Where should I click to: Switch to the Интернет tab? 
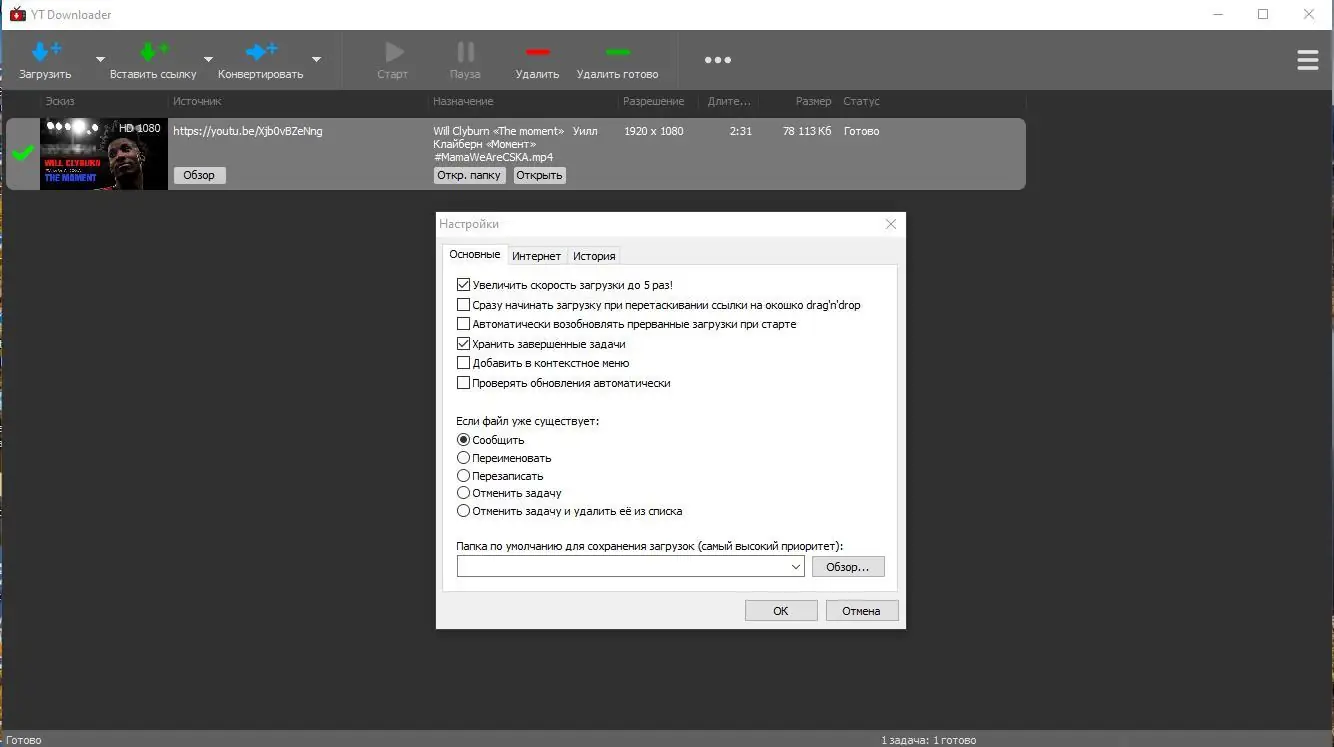[537, 256]
